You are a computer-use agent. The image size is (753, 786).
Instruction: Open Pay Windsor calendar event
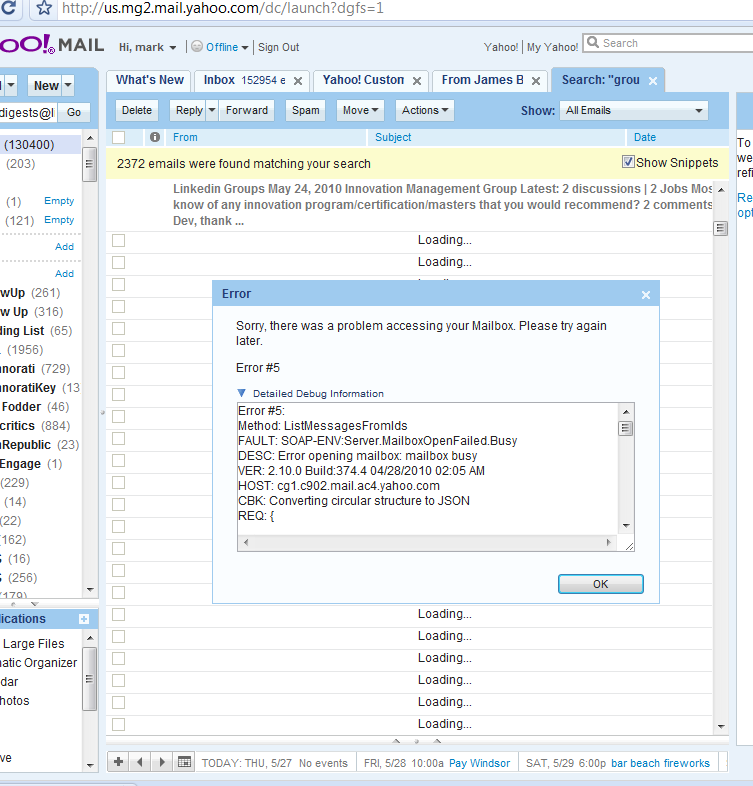click(x=479, y=763)
